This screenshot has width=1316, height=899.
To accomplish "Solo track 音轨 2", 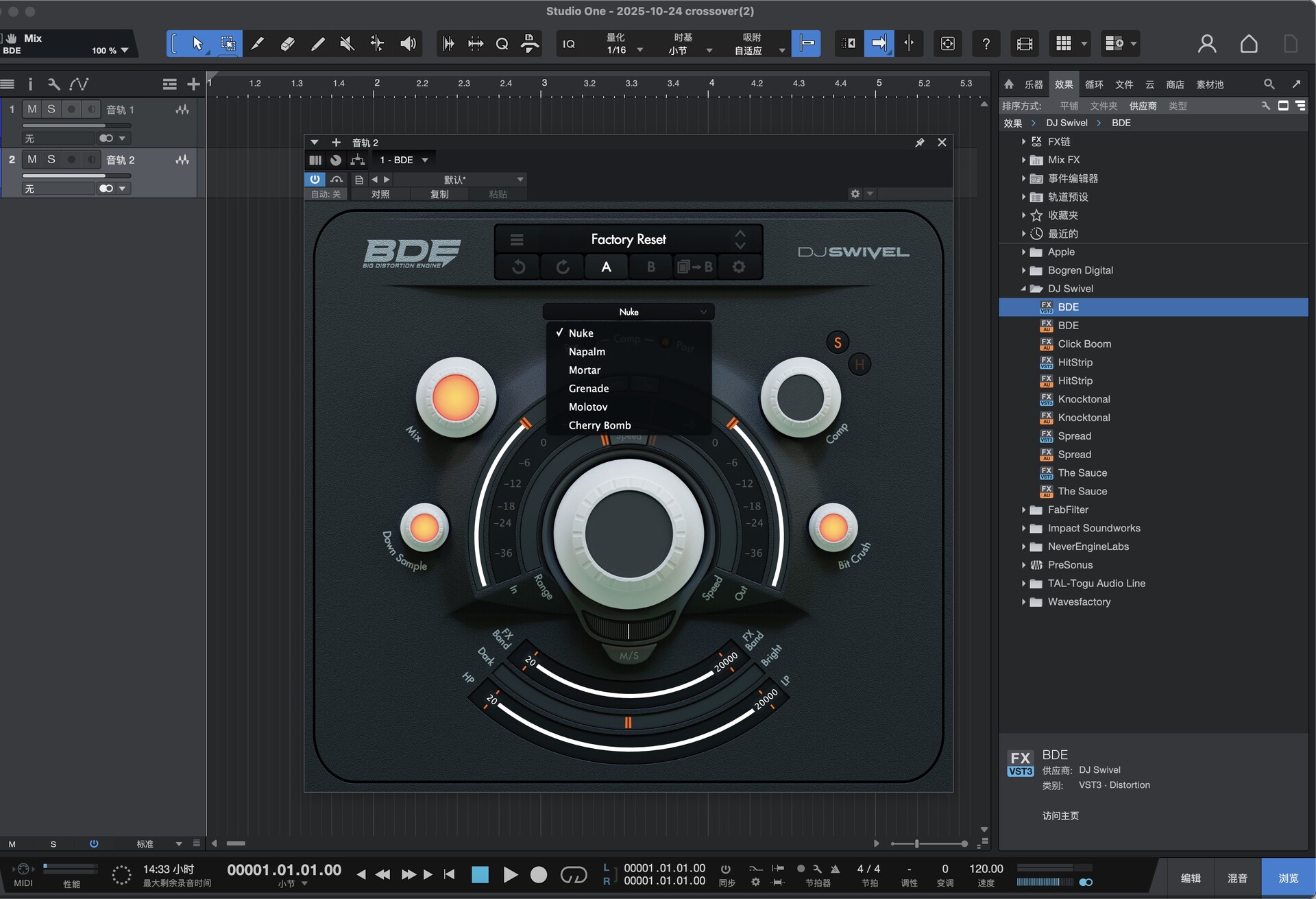I will (x=51, y=159).
